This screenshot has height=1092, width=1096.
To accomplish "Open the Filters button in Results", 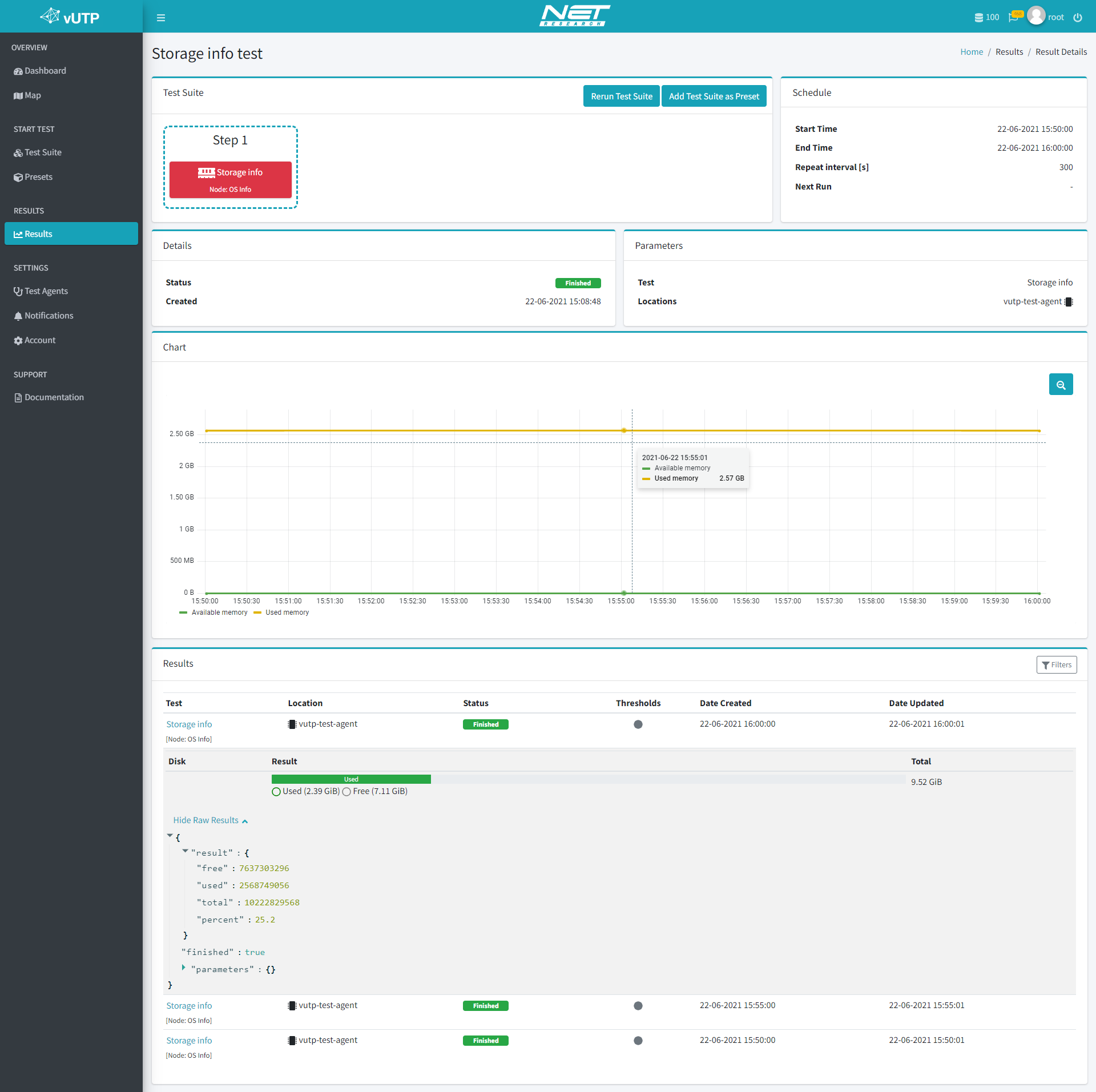I will click(1057, 665).
